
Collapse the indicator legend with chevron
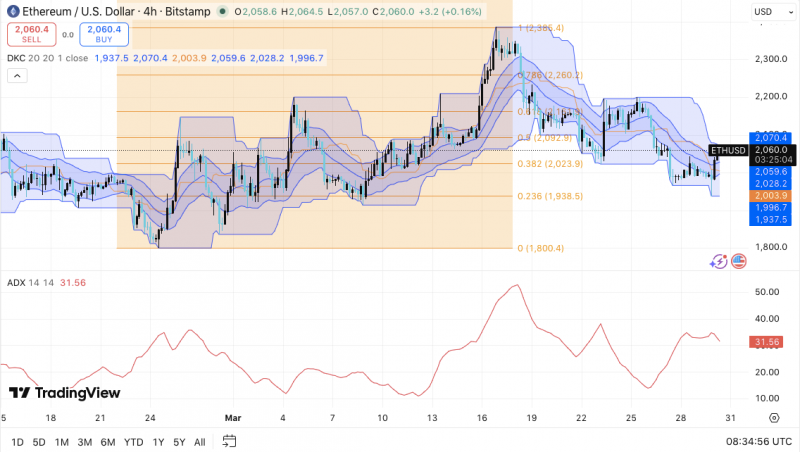click(x=17, y=76)
